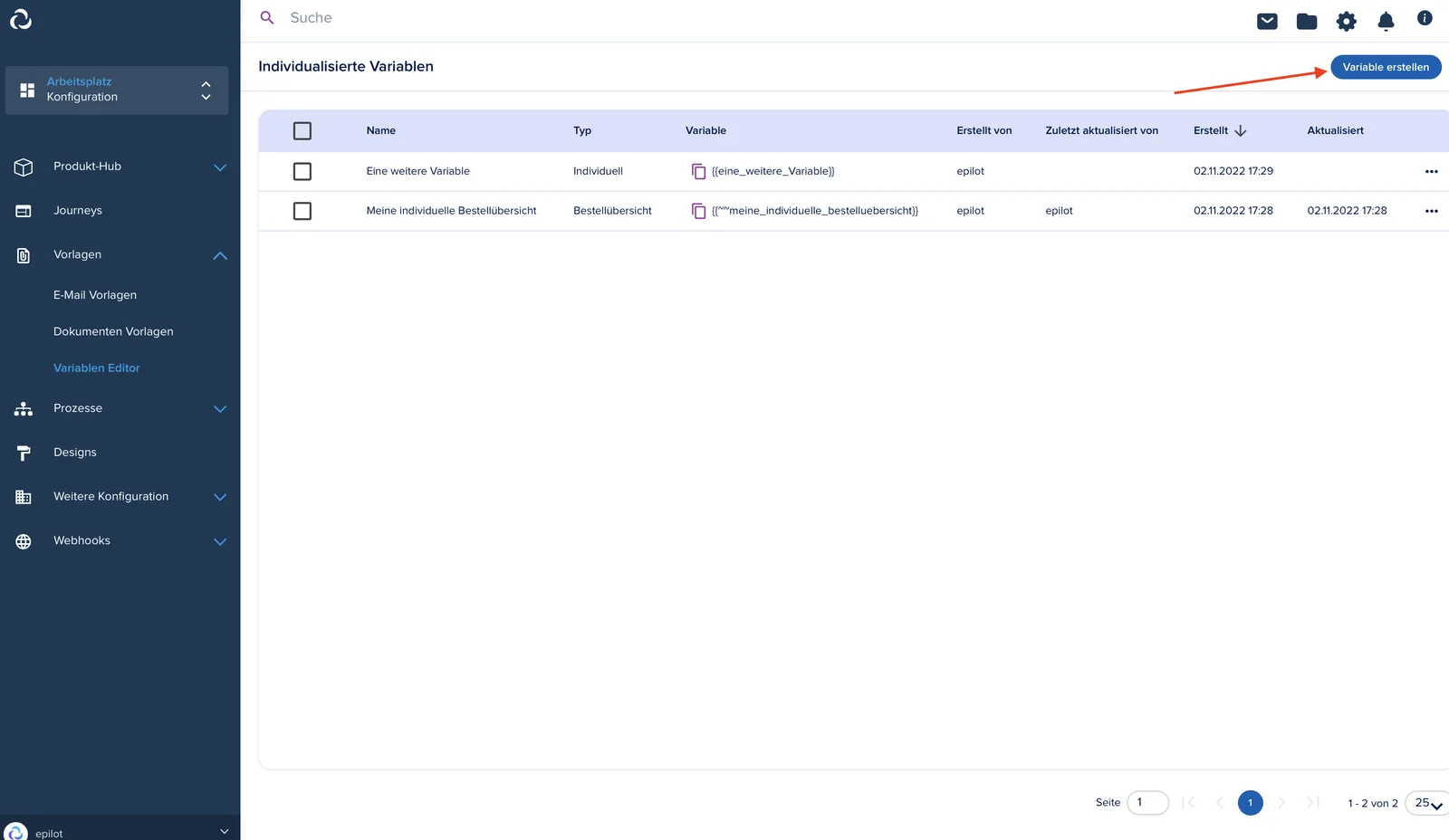
Task: Sort the table by the Name column
Action: 381,130
